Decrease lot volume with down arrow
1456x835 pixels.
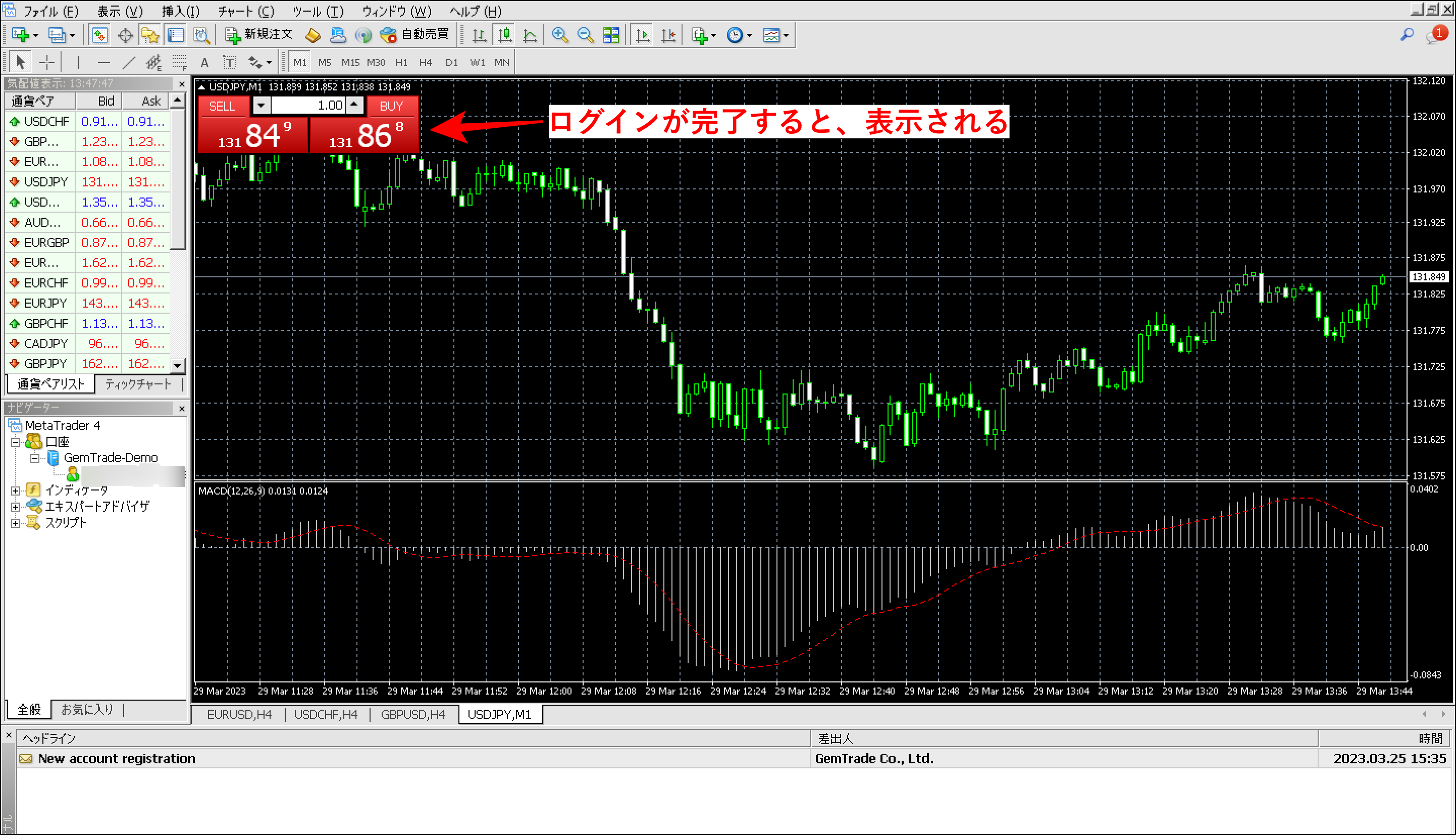point(261,106)
